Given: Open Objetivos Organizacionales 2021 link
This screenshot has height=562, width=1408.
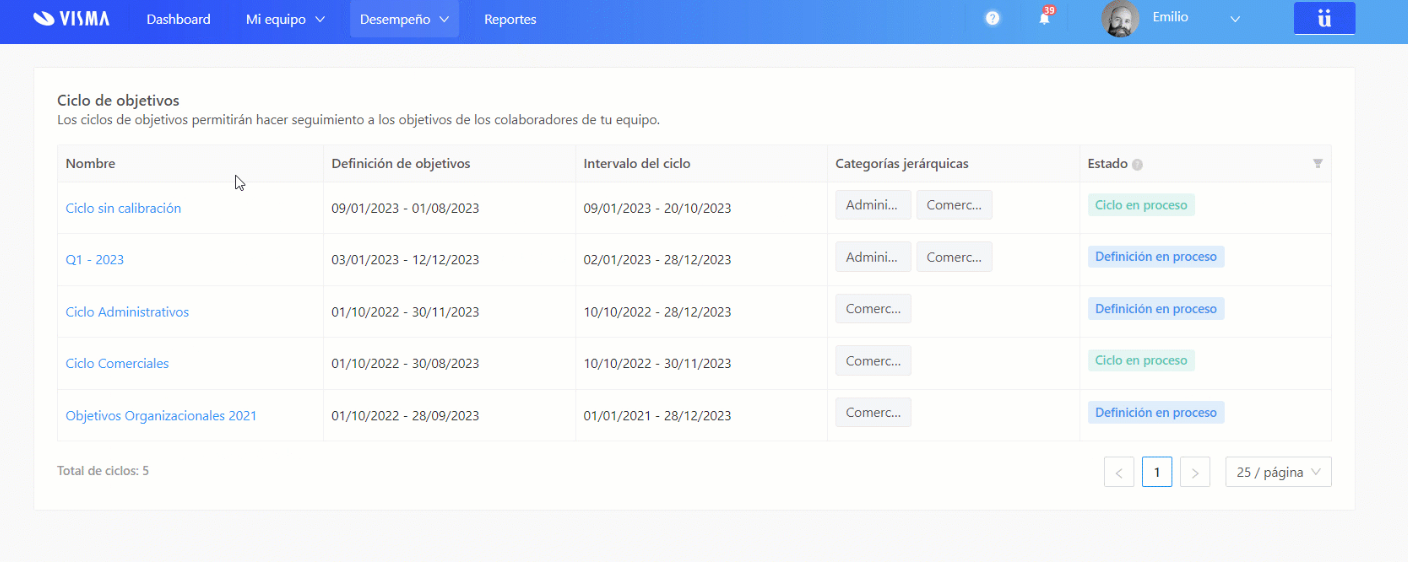Looking at the screenshot, I should pos(161,415).
